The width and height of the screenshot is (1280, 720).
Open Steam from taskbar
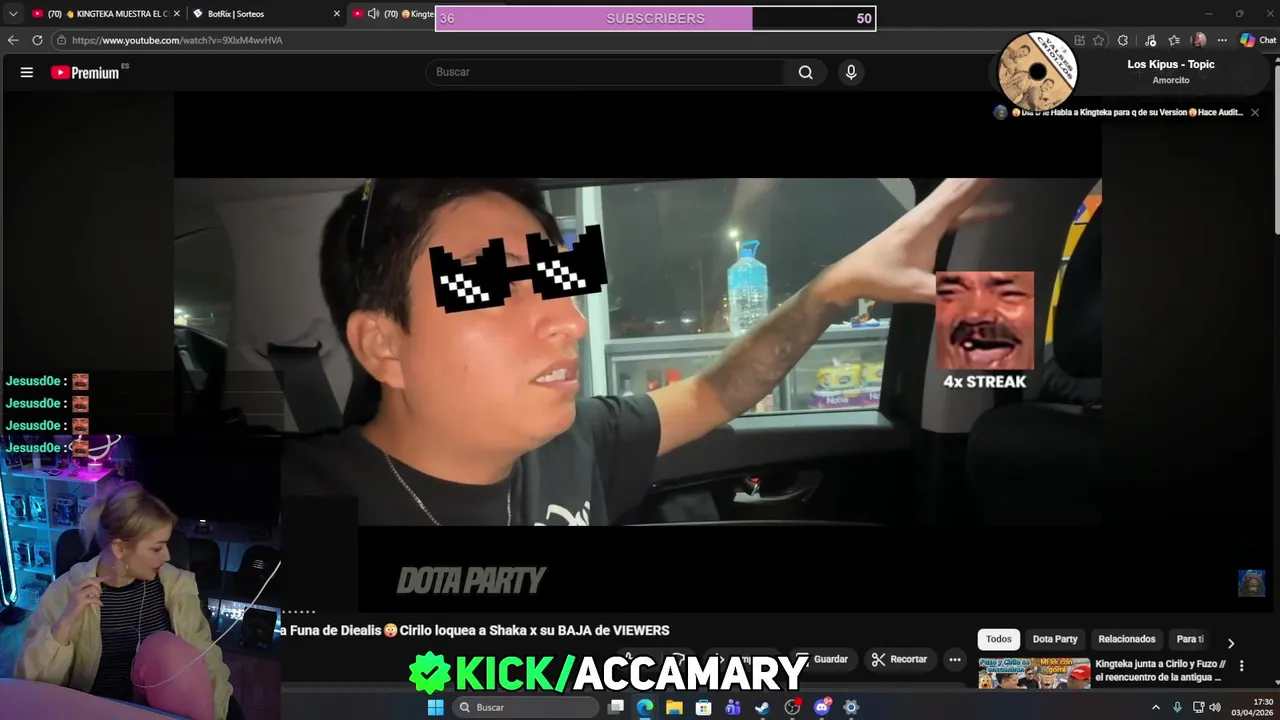tap(762, 707)
